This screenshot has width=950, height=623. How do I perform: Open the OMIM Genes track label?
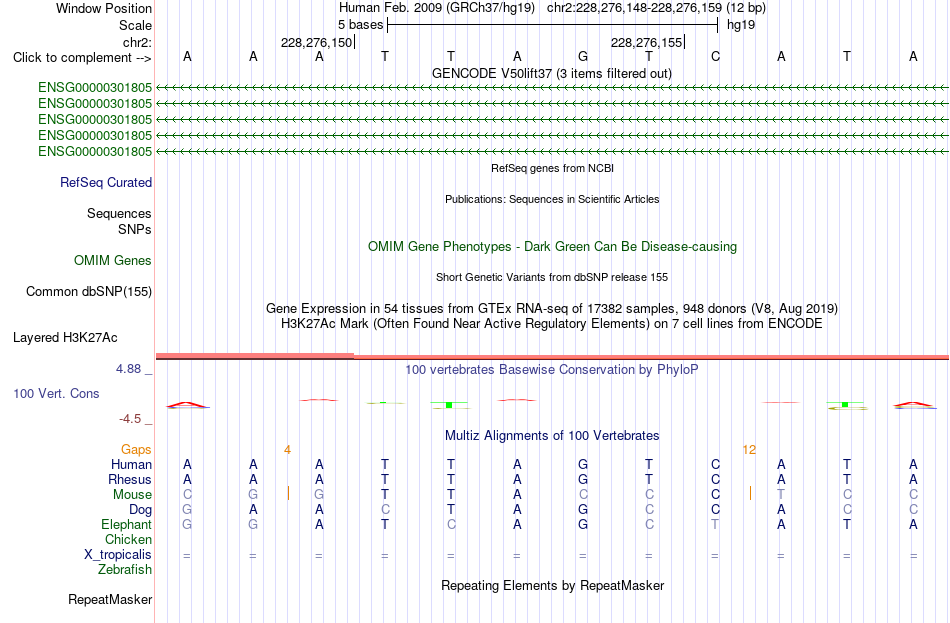point(113,261)
